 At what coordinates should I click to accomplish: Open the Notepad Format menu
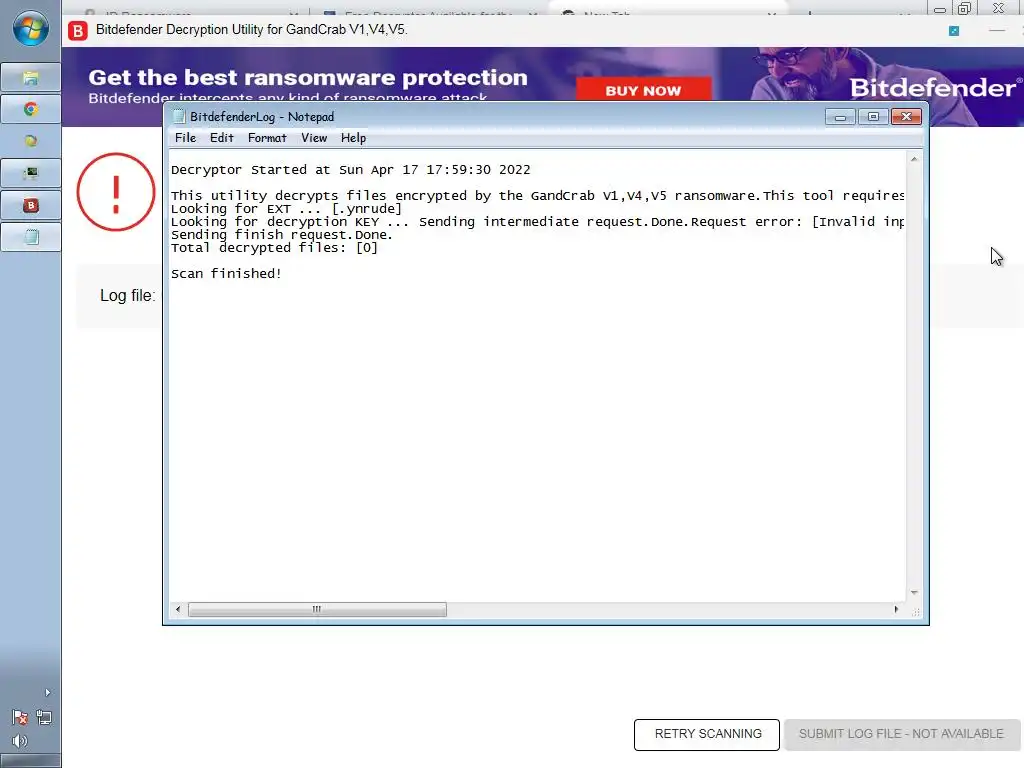[x=267, y=138]
